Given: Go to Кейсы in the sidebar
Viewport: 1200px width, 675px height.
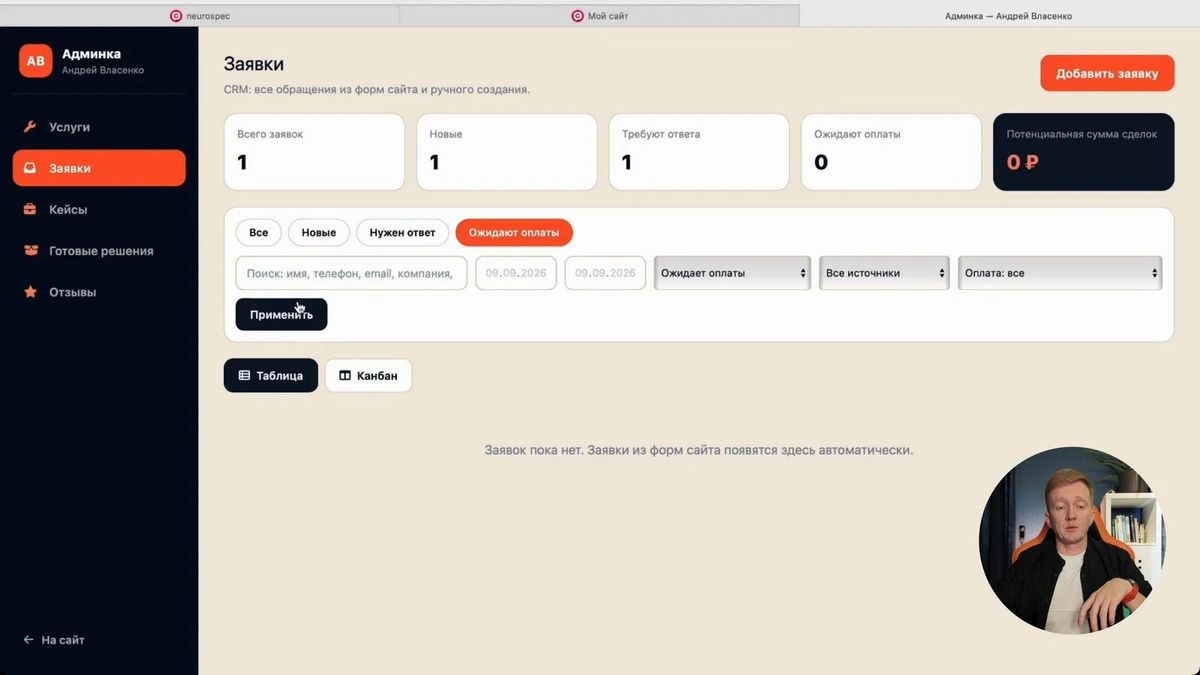Looking at the screenshot, I should click(x=99, y=210).
